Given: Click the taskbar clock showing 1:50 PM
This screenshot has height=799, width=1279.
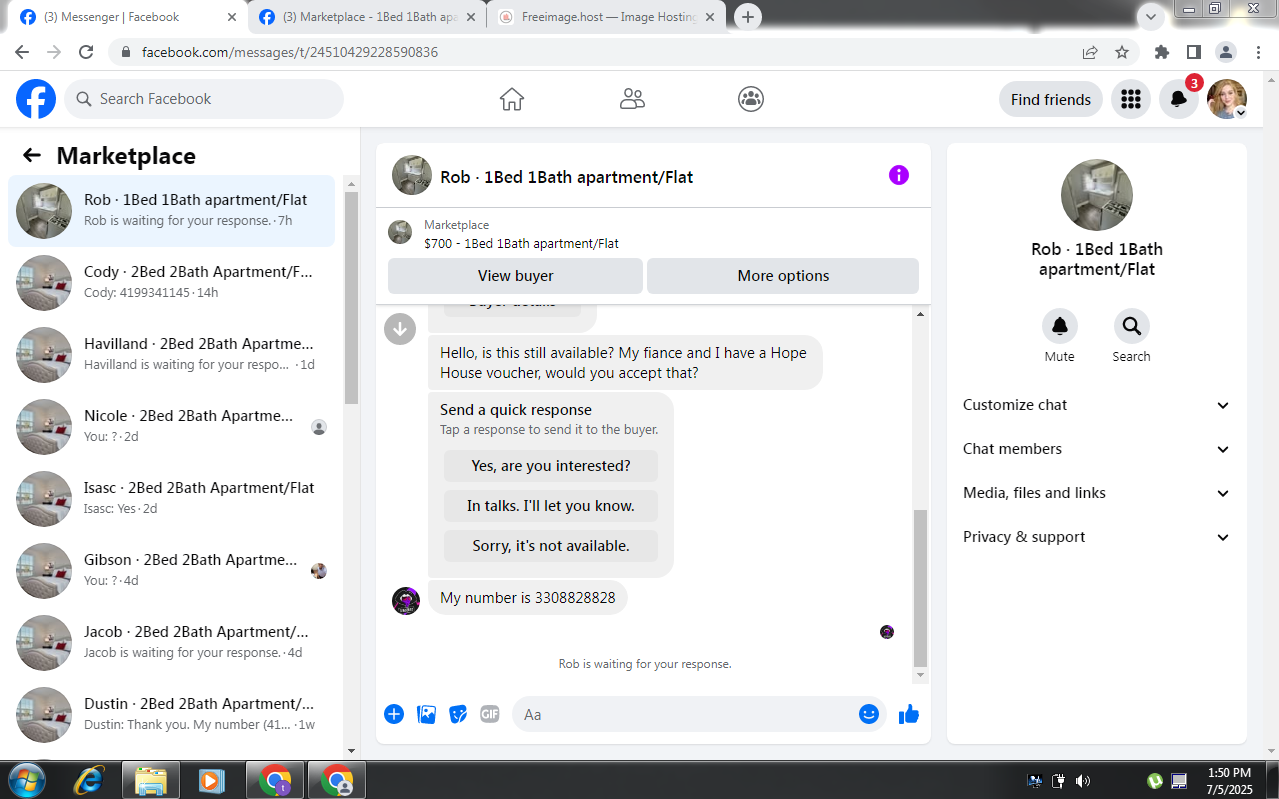Looking at the screenshot, I should (x=1229, y=780).
